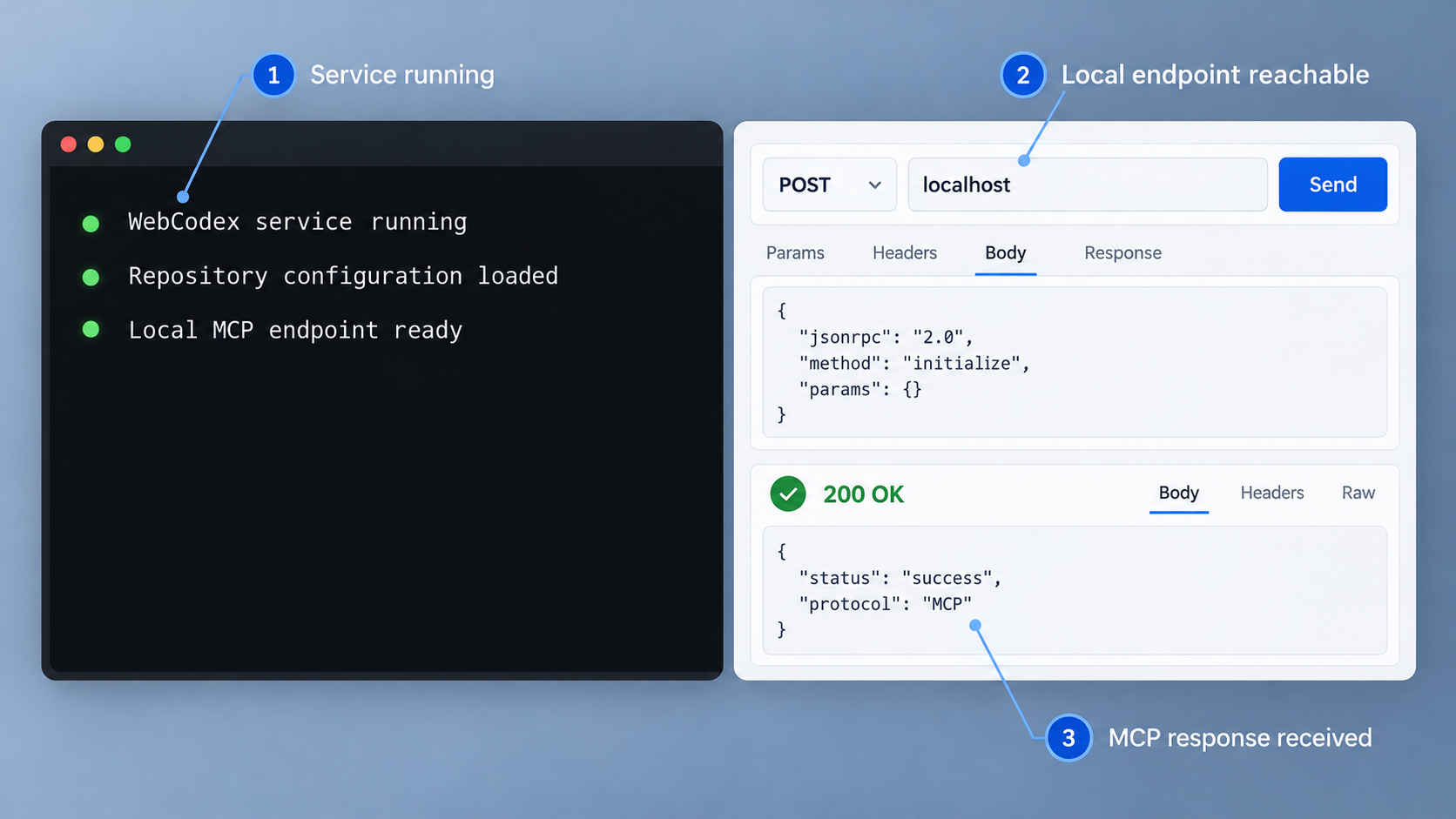Switch to the Params tab

[795, 253]
